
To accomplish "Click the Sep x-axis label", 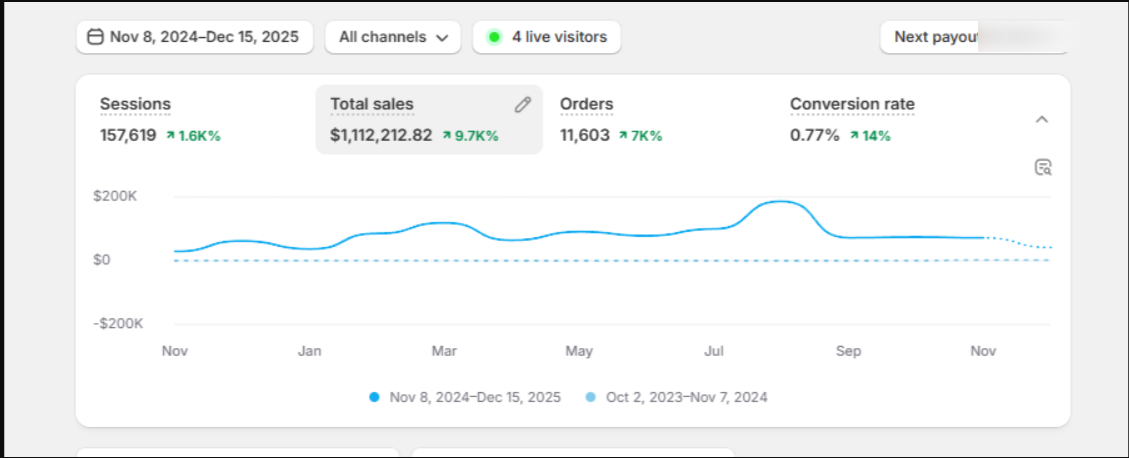I will click(x=848, y=351).
